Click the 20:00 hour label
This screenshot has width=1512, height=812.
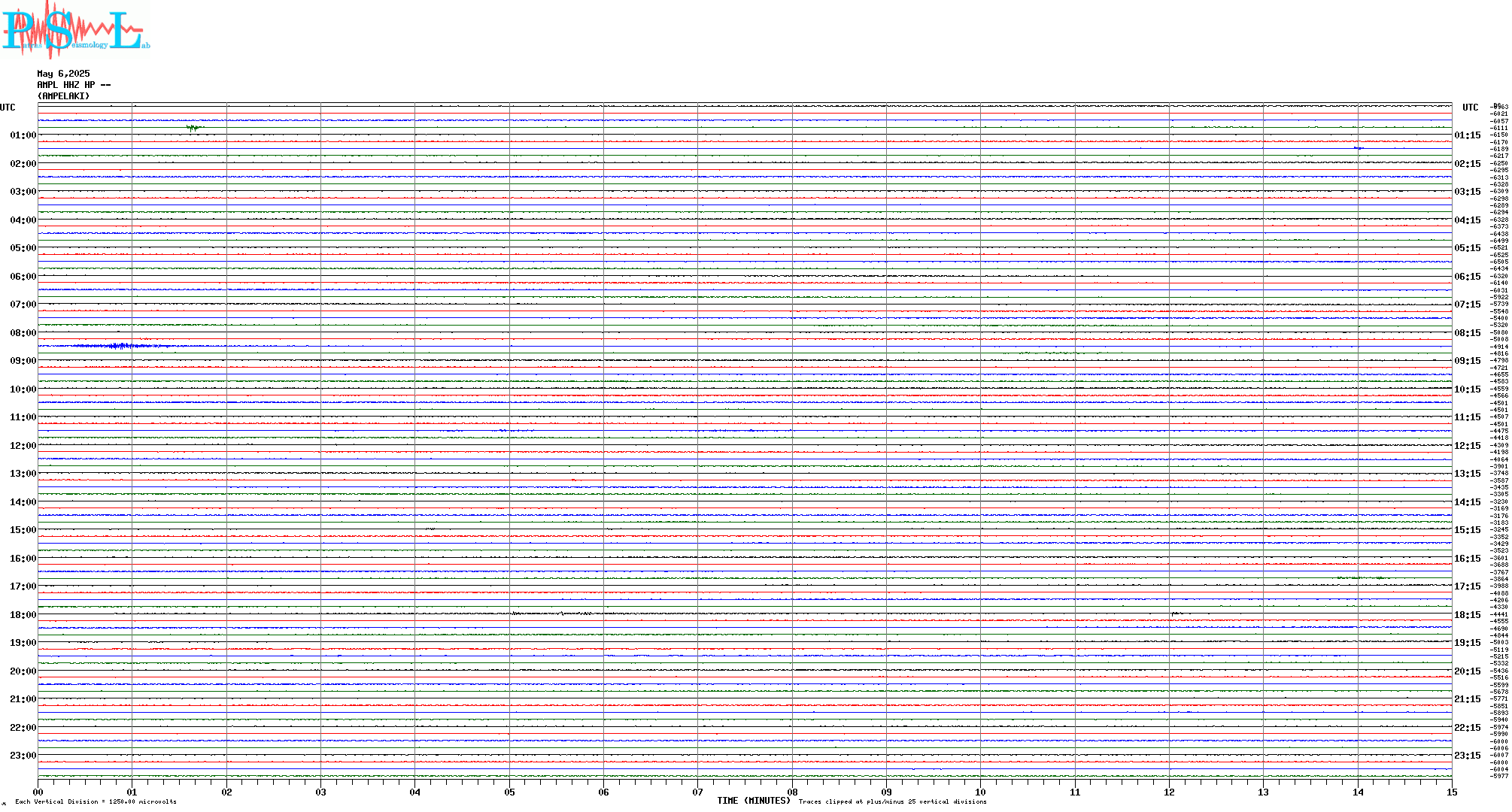(x=23, y=671)
